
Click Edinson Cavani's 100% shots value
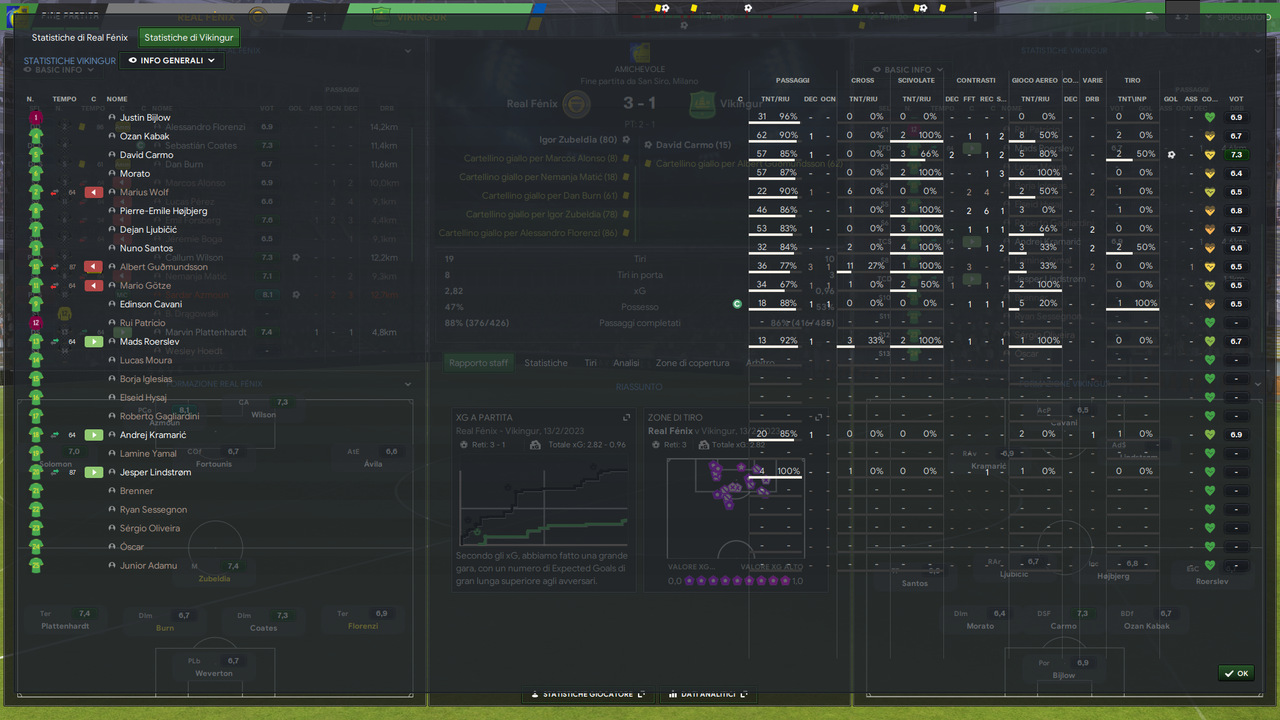1145,304
